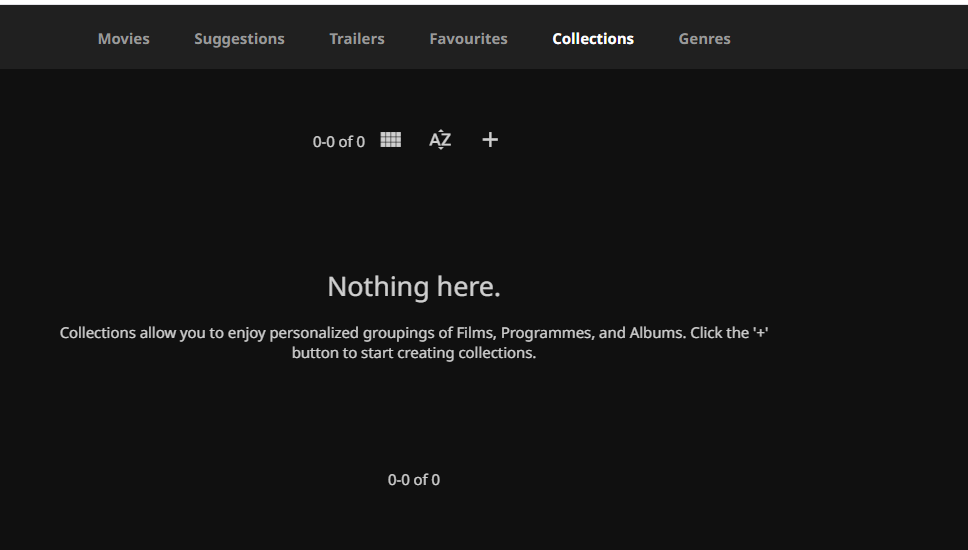
Task: Open the grid view layout icon
Action: 391,140
